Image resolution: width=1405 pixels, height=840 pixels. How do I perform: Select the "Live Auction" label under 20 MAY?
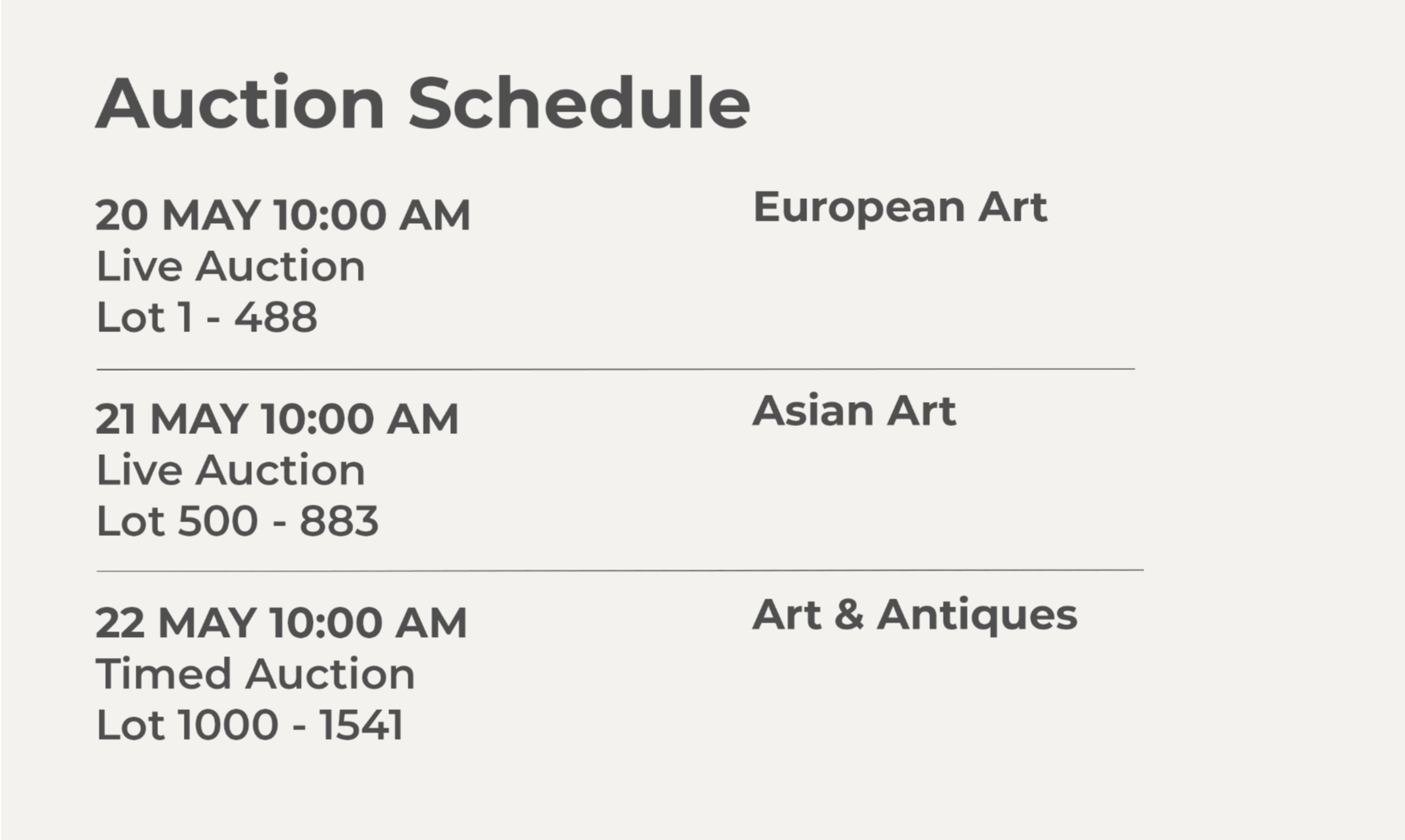230,266
